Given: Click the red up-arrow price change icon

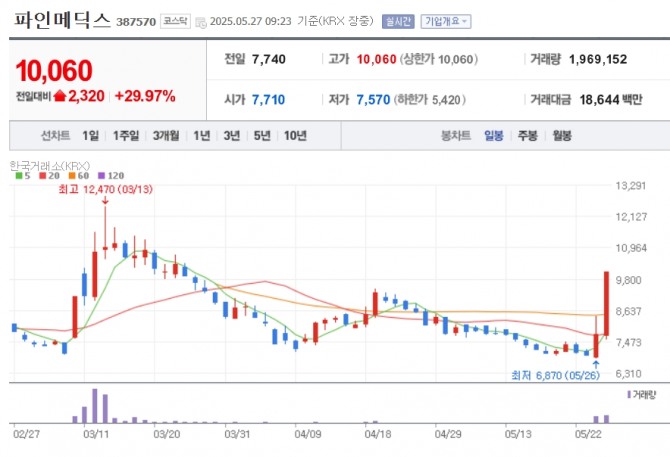Looking at the screenshot, I should click(60, 96).
